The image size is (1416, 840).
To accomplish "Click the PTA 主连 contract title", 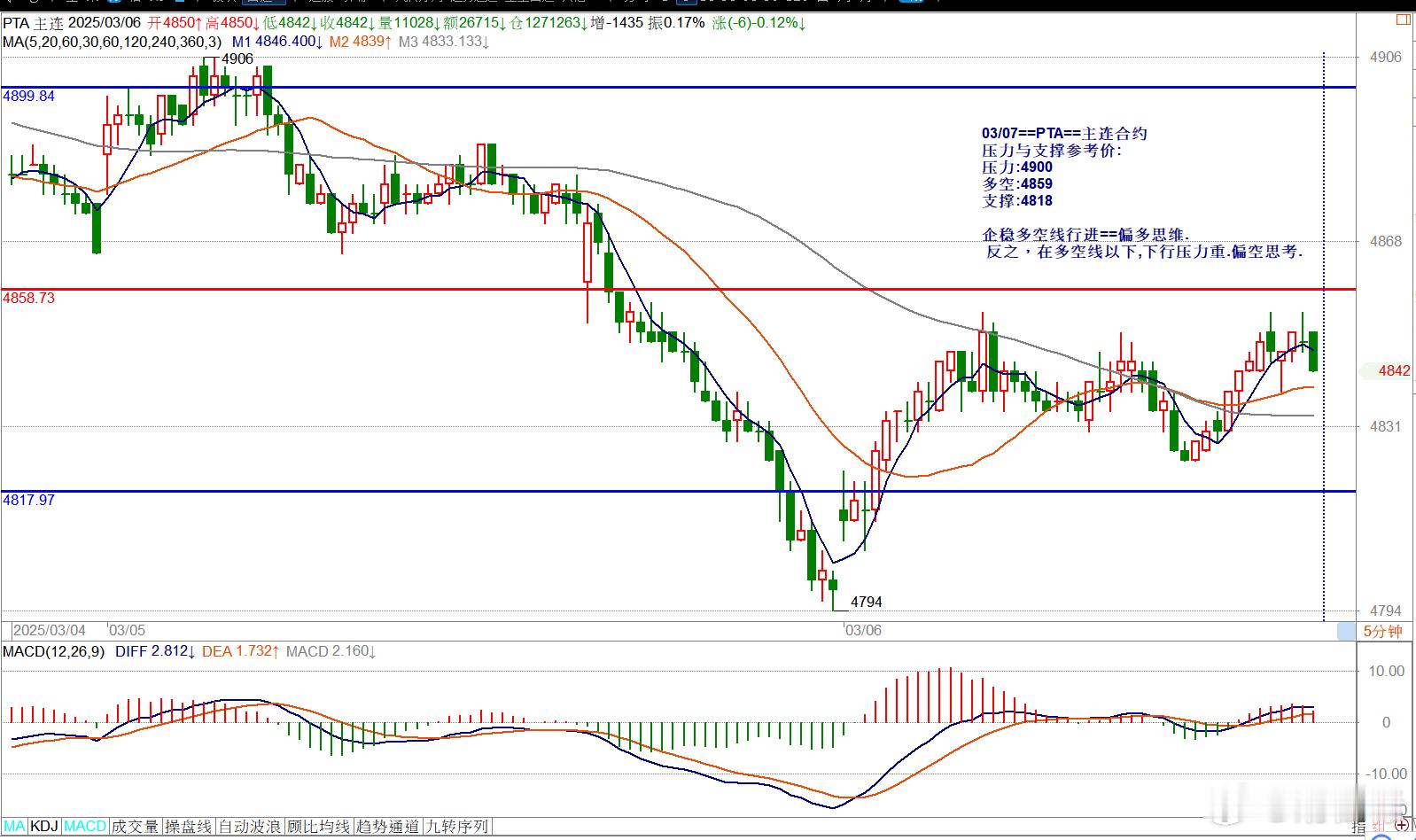I will click(34, 23).
